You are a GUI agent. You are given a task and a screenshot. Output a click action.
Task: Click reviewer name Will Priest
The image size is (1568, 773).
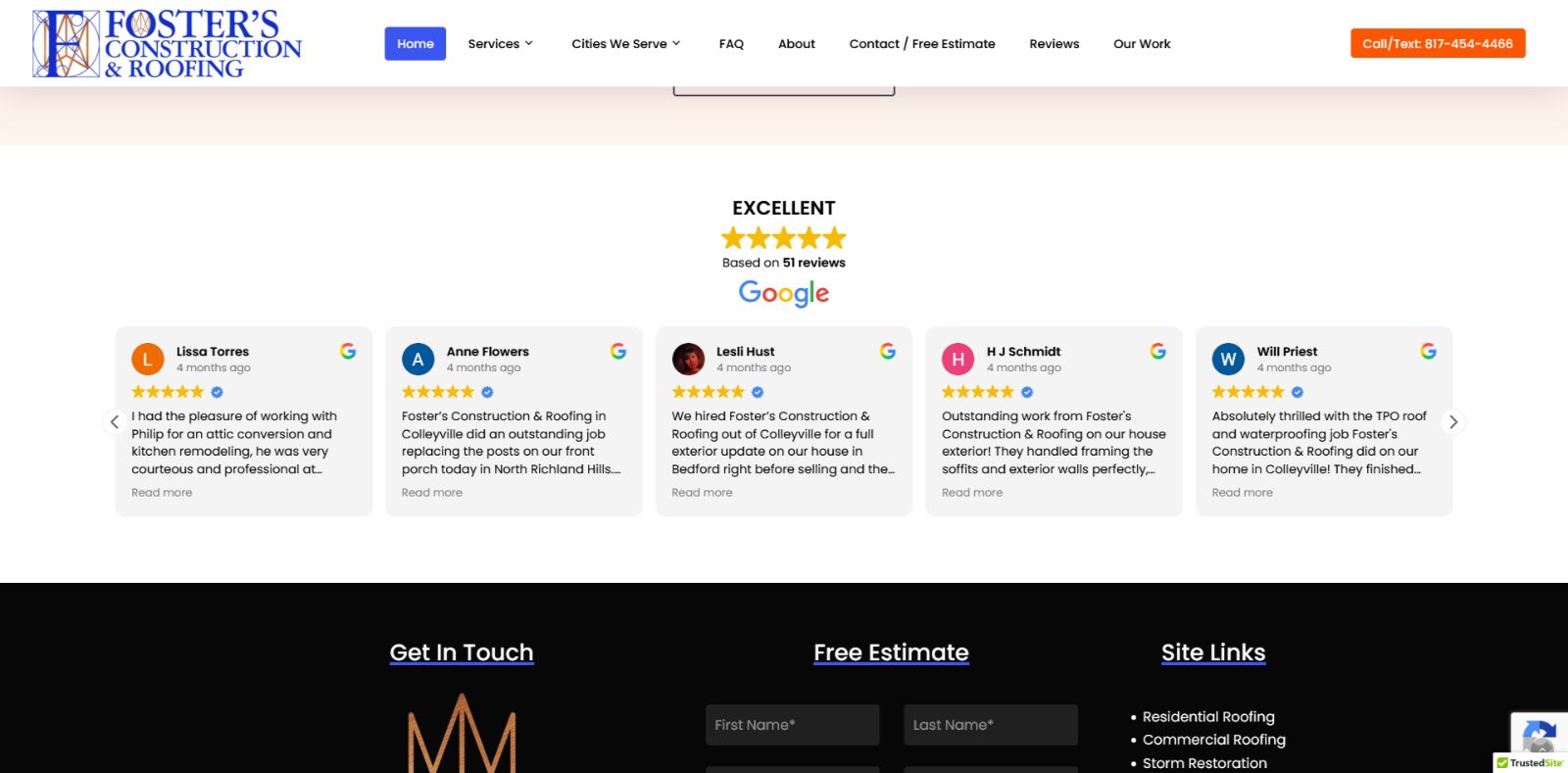tap(1288, 352)
